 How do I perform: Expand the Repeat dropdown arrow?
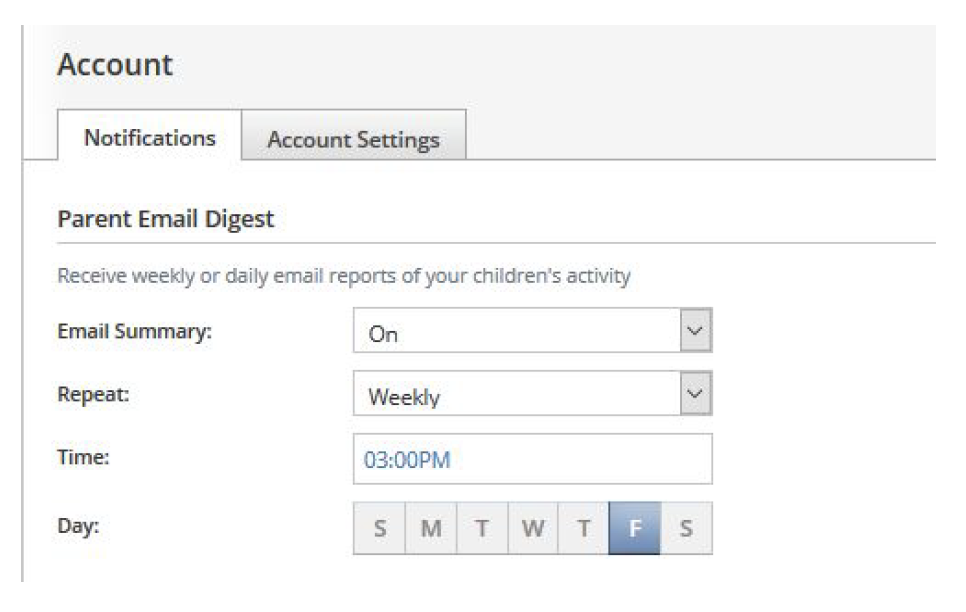694,395
